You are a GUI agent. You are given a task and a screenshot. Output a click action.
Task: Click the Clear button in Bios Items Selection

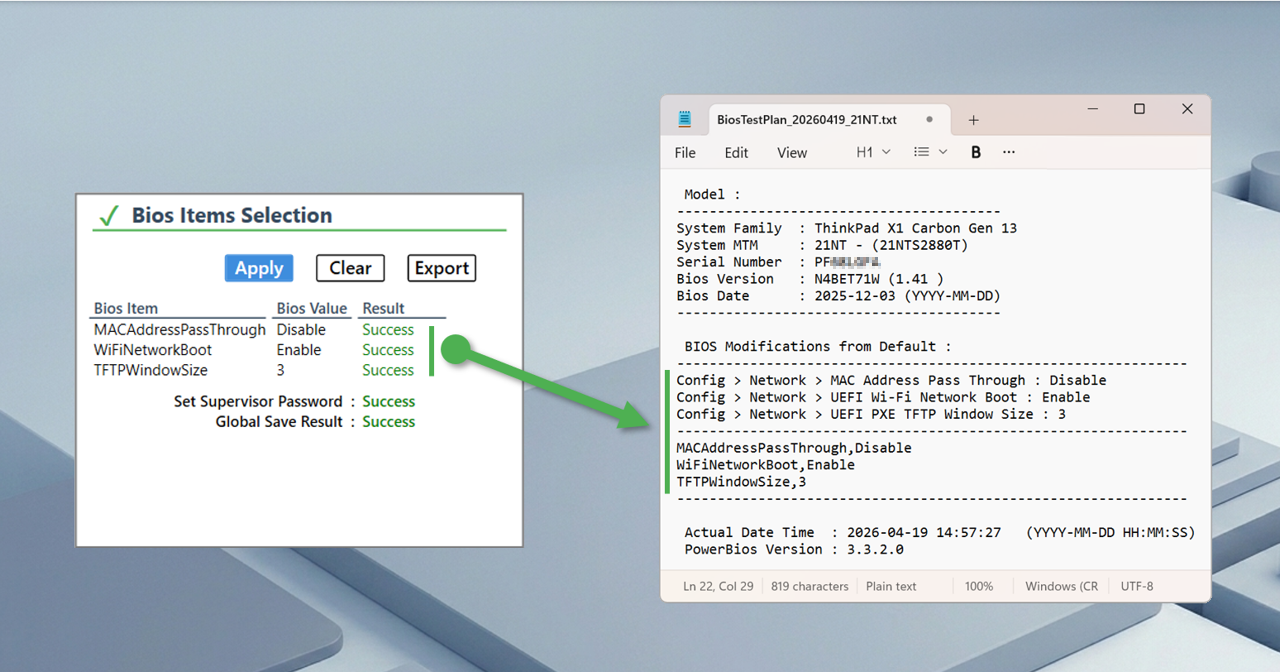point(350,268)
